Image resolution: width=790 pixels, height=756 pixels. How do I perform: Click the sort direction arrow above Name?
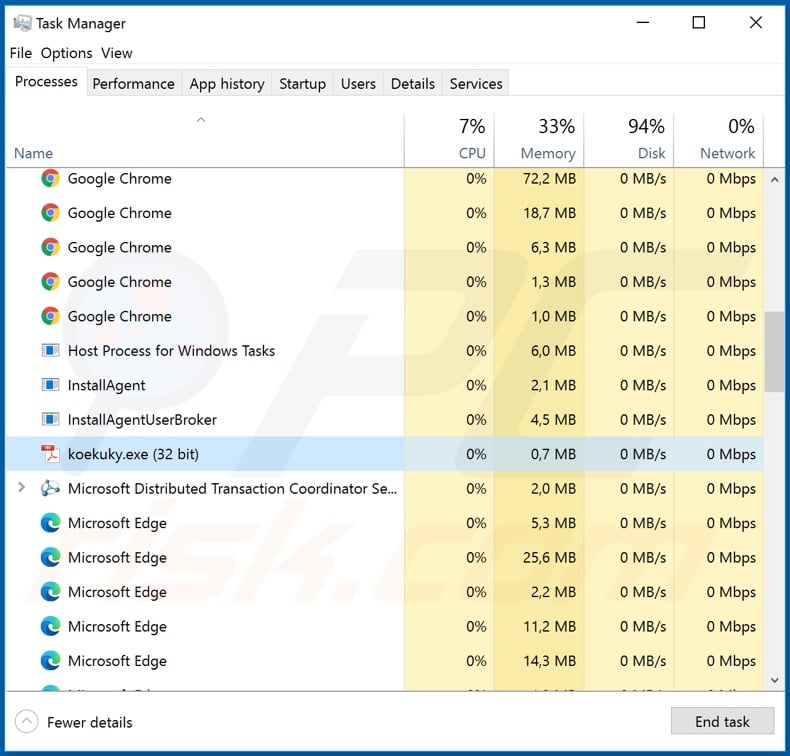[x=201, y=120]
